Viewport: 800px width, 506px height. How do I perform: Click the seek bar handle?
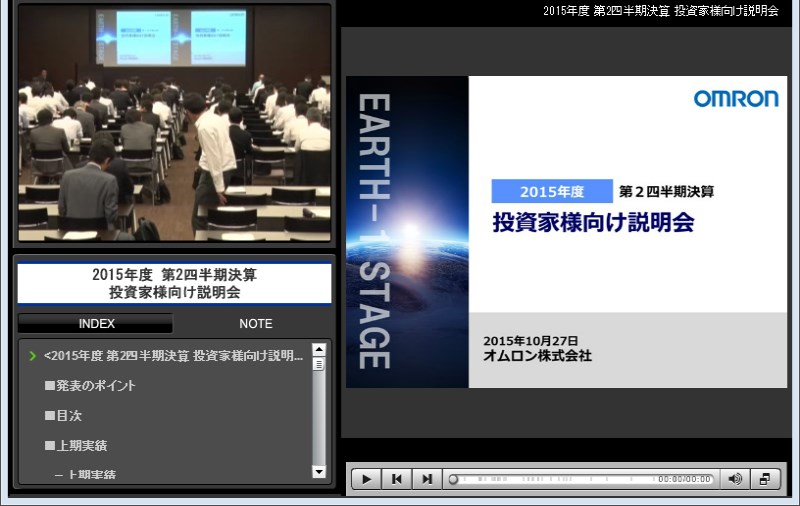coord(453,479)
